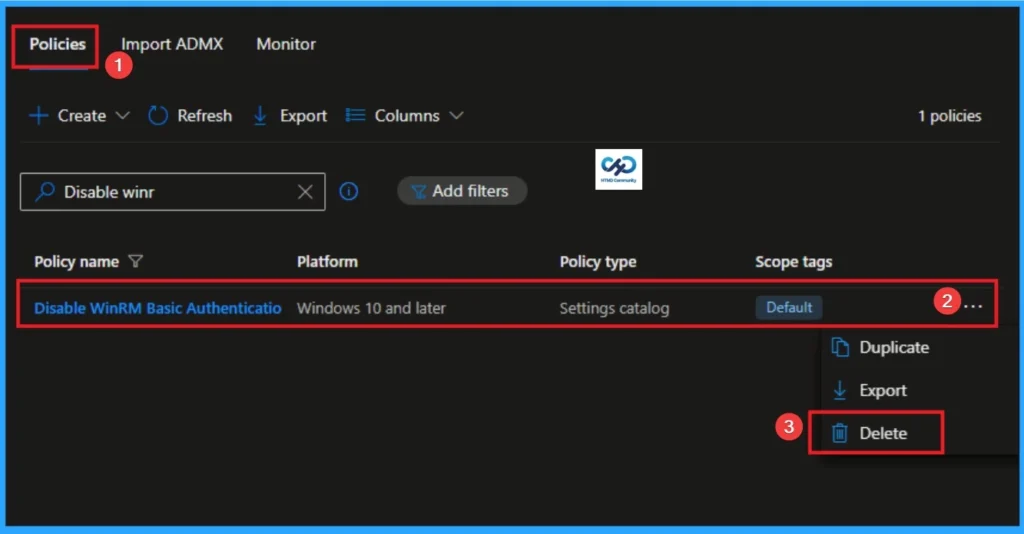The image size is (1024, 534).
Task: Click the Refresh button label
Action: 204,116
